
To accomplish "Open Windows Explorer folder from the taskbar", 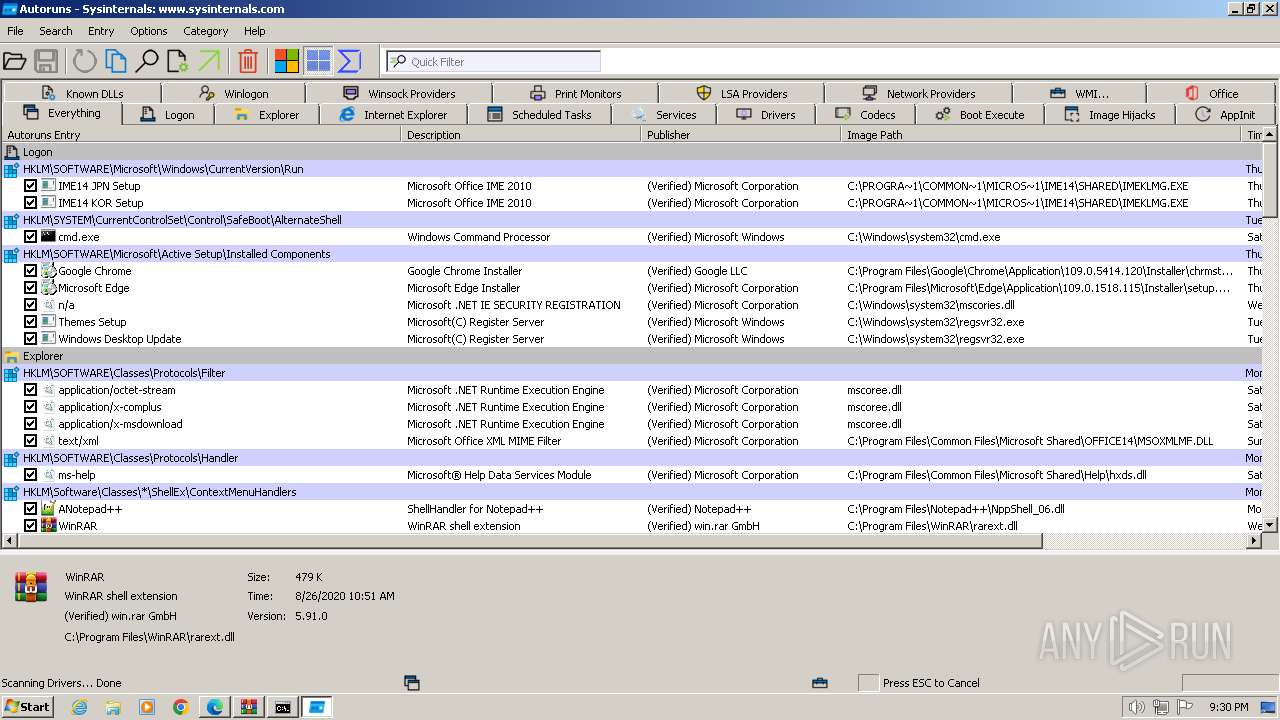I will [x=113, y=707].
